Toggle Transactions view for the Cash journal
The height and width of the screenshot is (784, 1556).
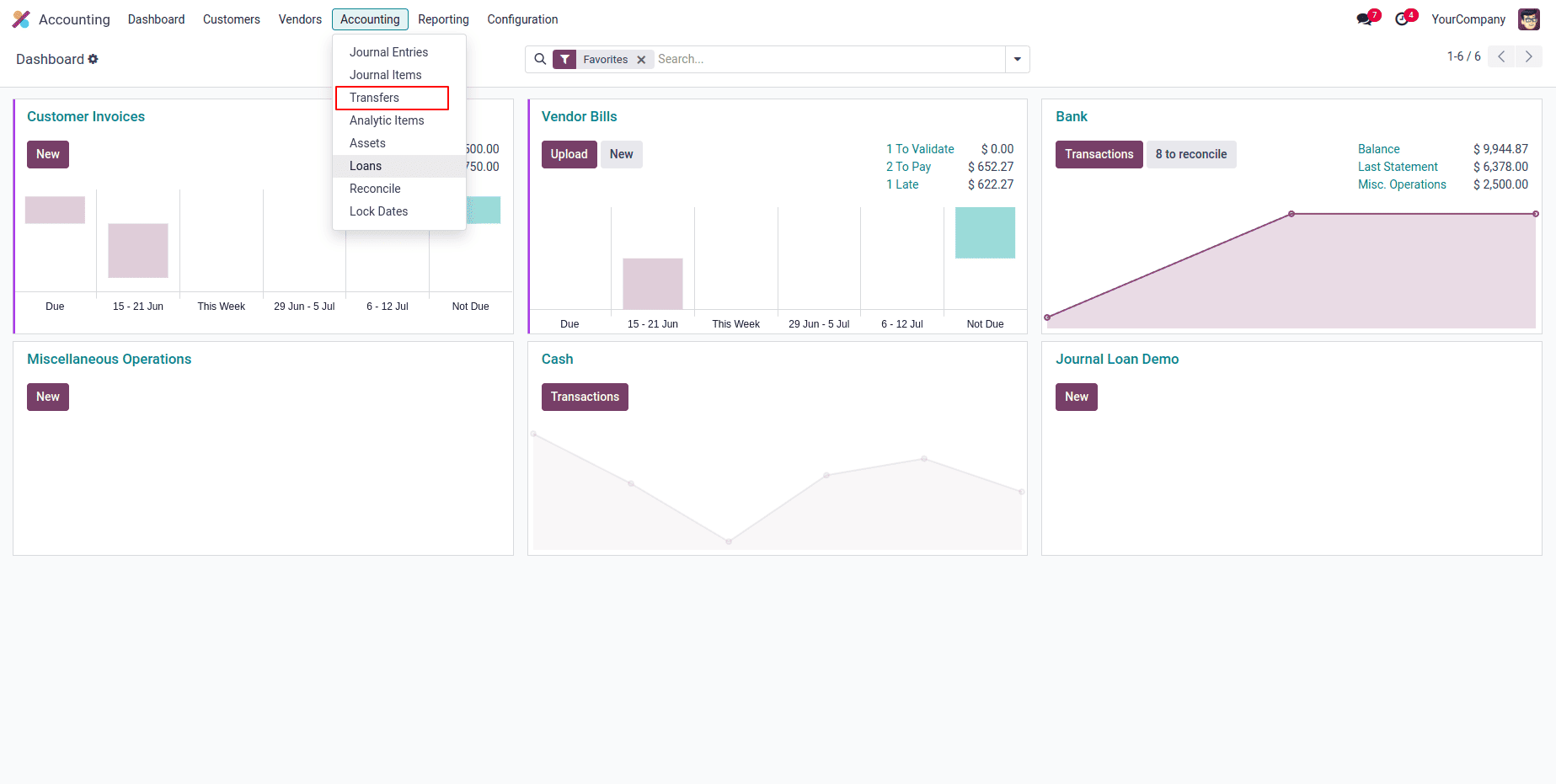tap(585, 397)
